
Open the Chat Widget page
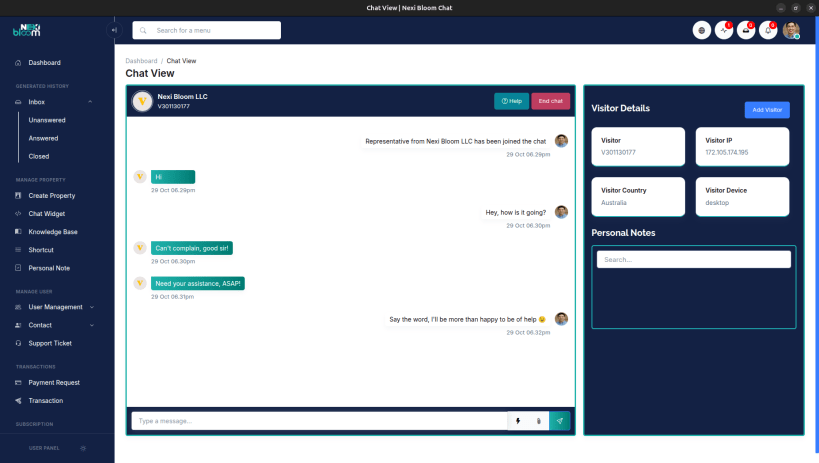pos(46,214)
